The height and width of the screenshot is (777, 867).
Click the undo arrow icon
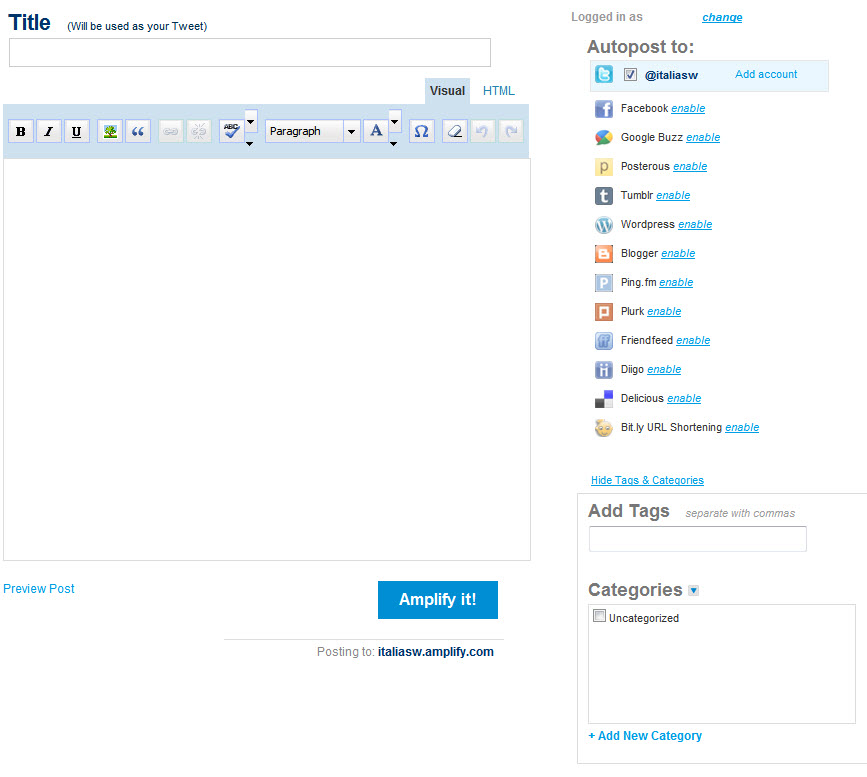[x=482, y=132]
